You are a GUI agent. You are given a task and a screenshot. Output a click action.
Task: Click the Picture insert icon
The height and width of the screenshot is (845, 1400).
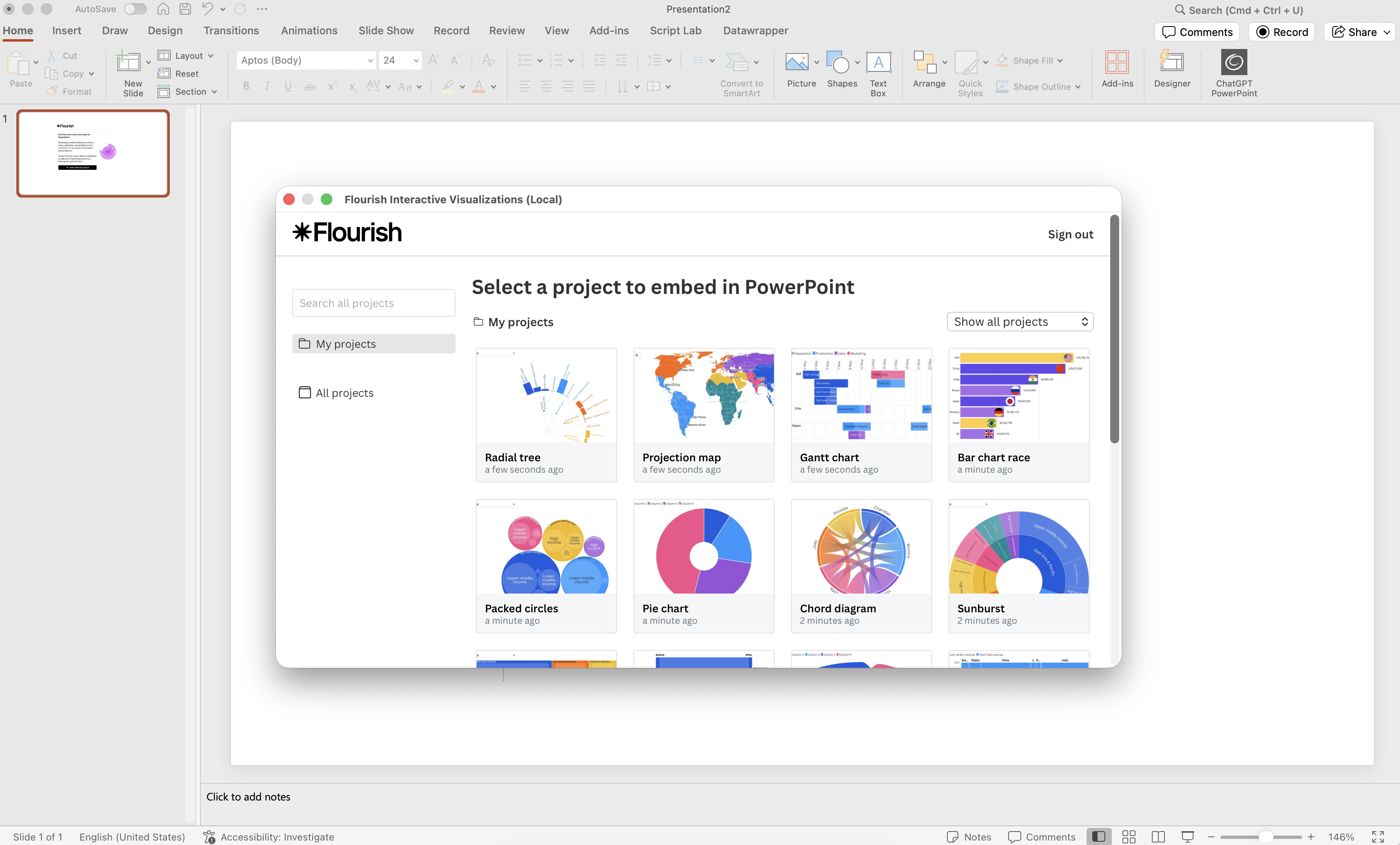pos(797,62)
